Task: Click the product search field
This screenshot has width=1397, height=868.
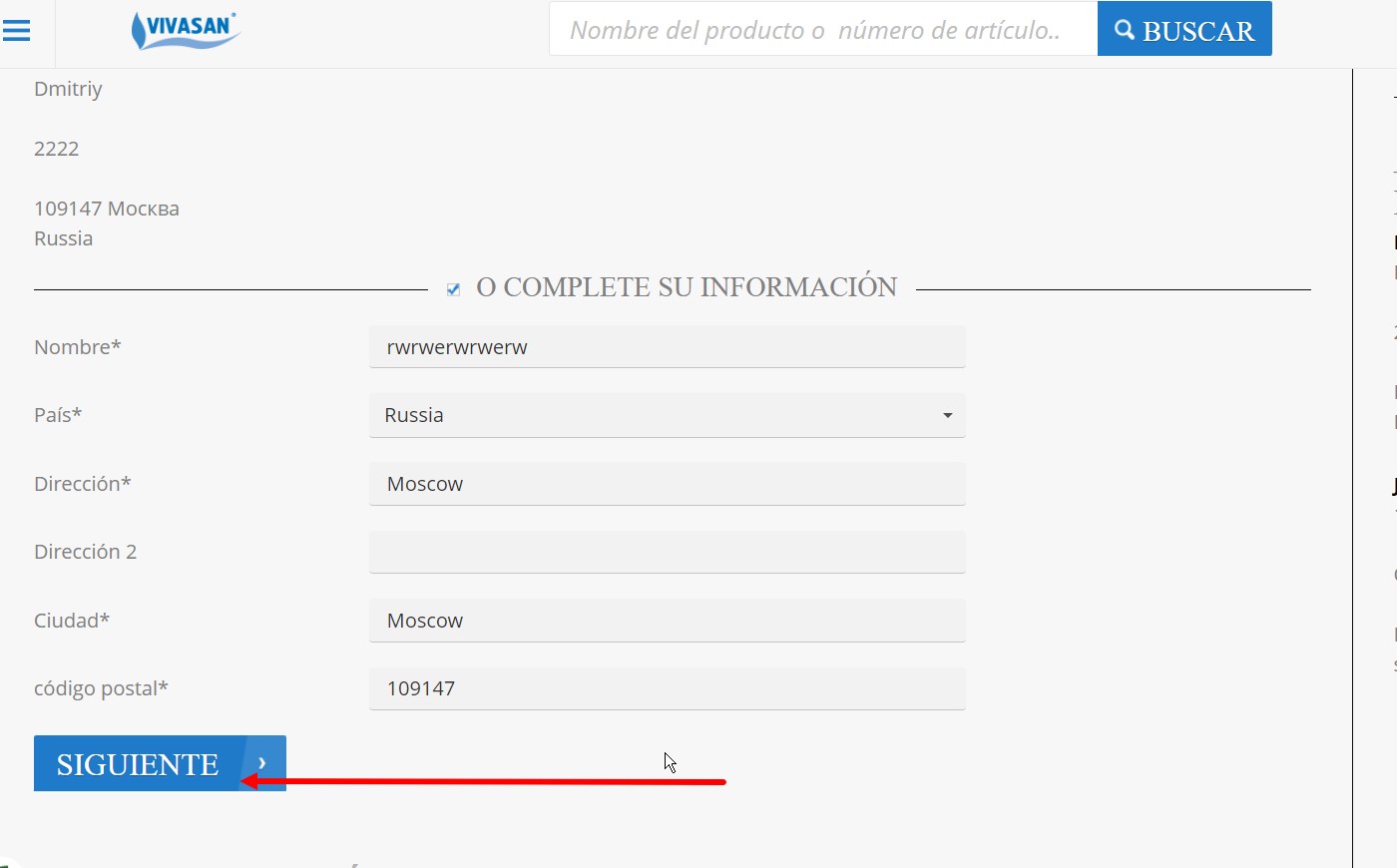Action: pyautogui.click(x=823, y=29)
